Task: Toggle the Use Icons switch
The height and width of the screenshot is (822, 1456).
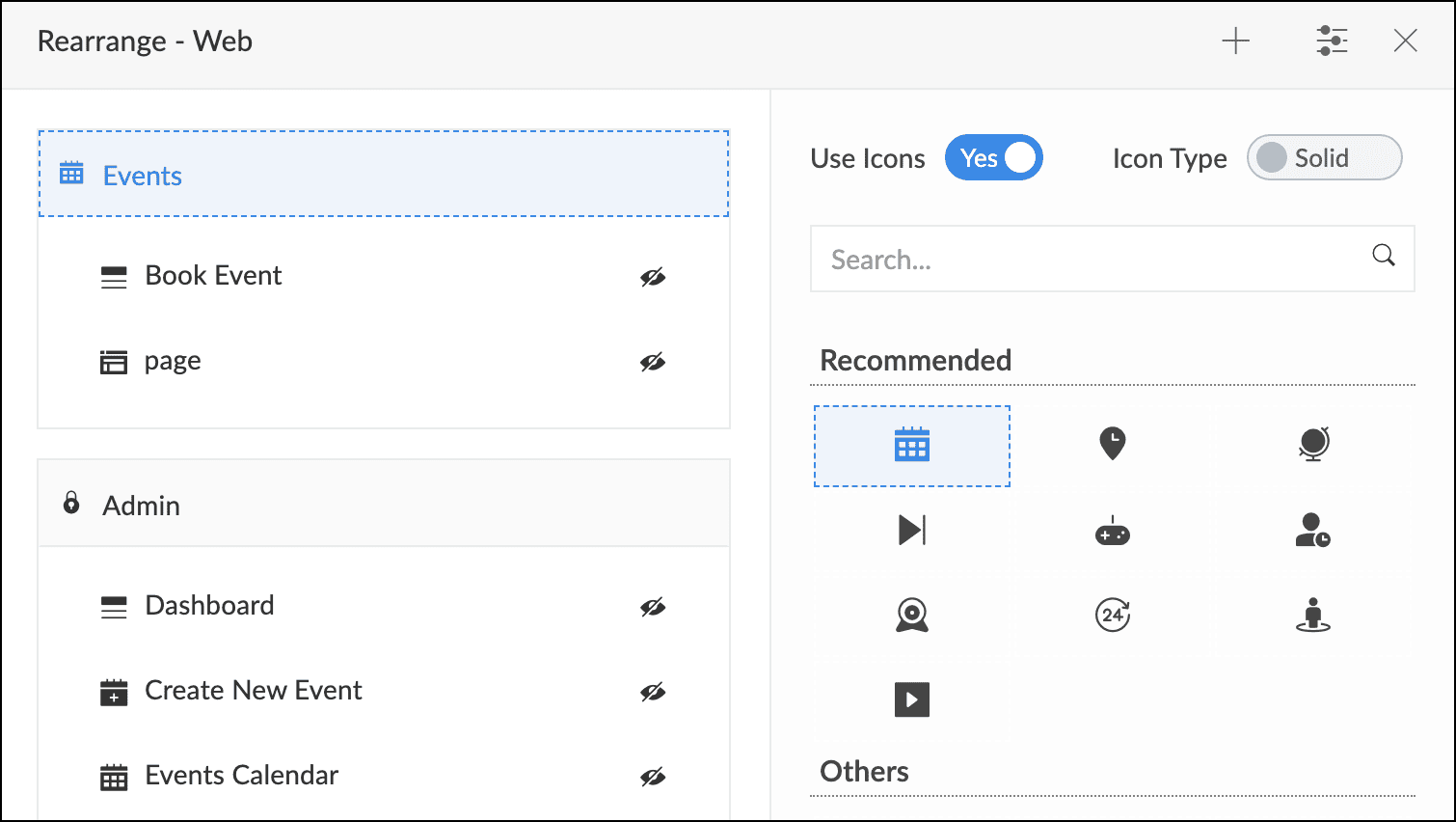Action: click(x=993, y=158)
